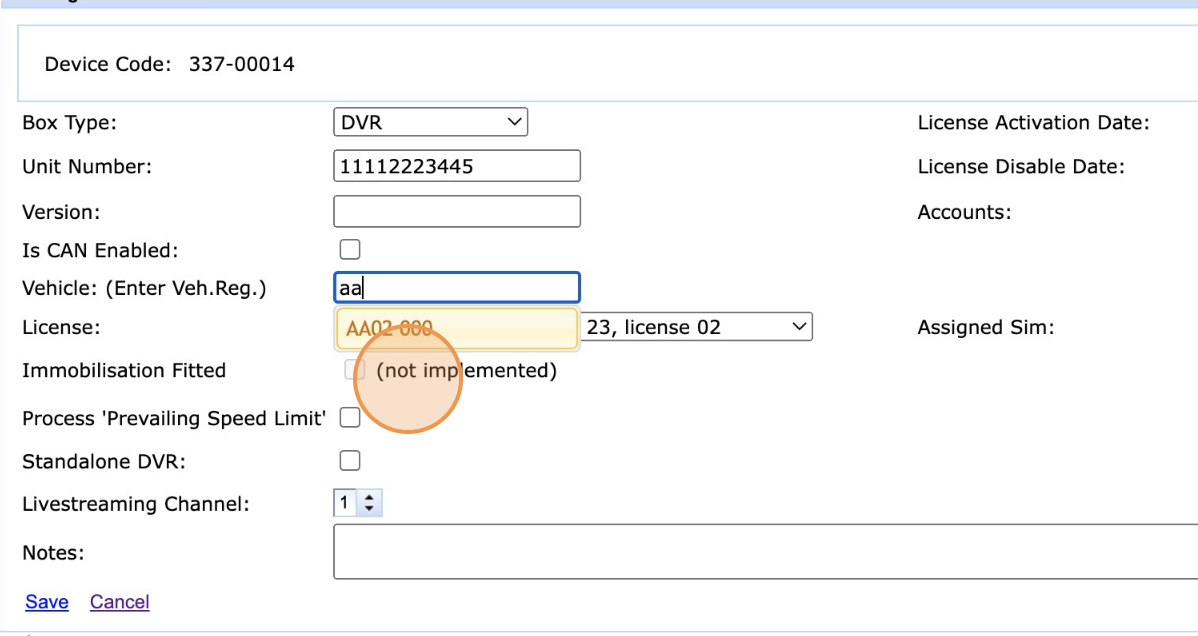Select the AA02 000 autocomplete suggestion
This screenshot has width=1198, height=636.
pyautogui.click(x=456, y=328)
